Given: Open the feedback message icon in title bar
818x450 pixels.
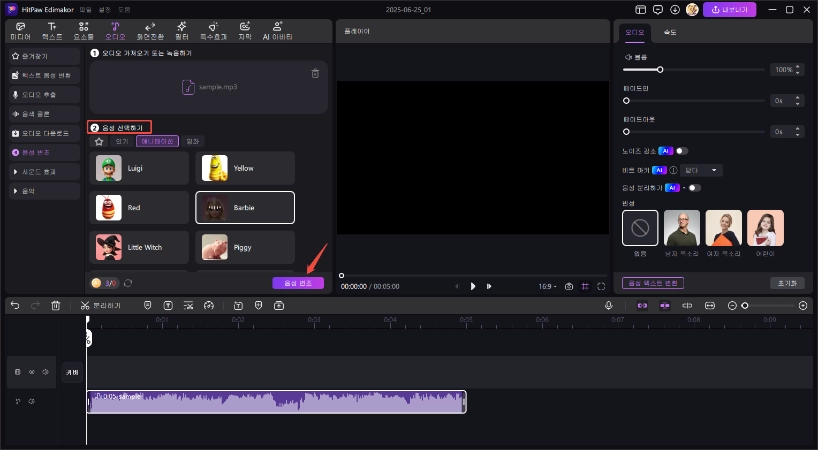Looking at the screenshot, I should point(658,9).
